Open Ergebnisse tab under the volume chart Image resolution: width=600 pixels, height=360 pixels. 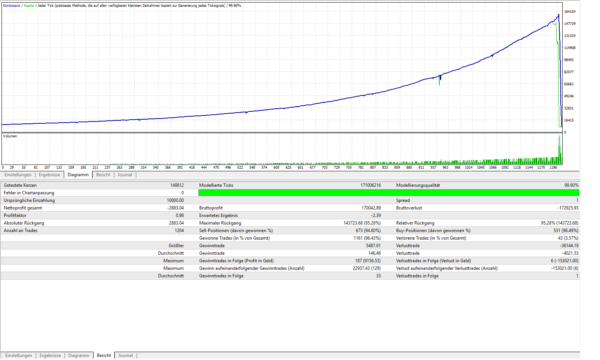(x=49, y=175)
